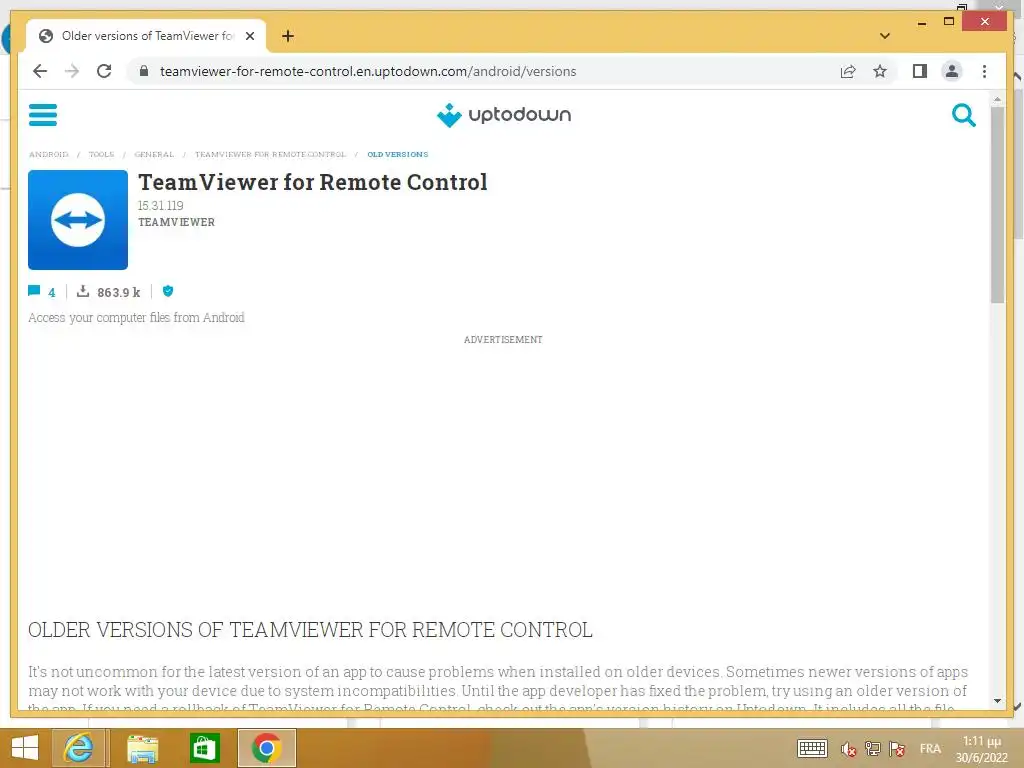Click the taskbar clock showing 1:11
Viewport: 1024px width, 768px height.
(x=982, y=749)
